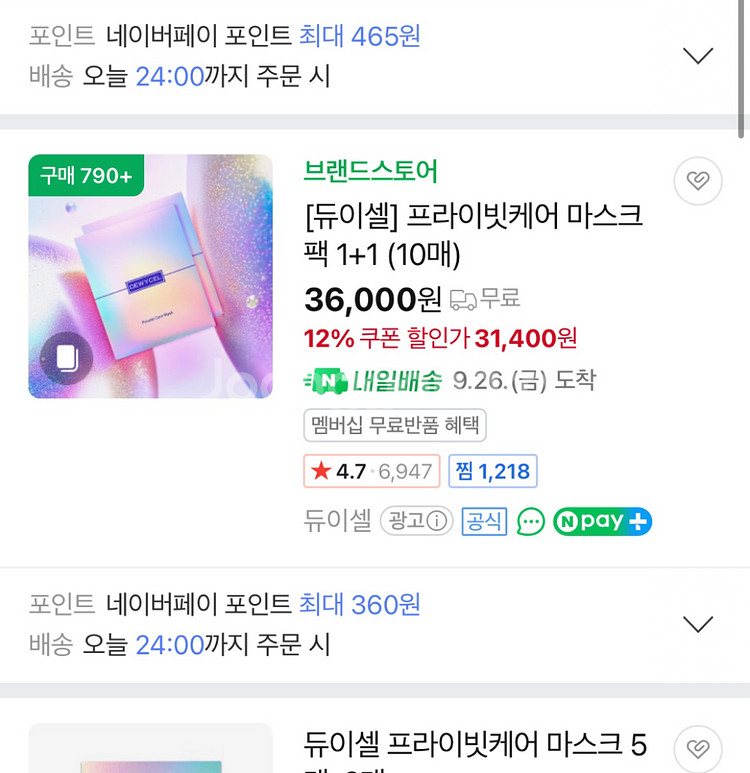Screen dimensions: 750x773
Task: Open the 듀이셀 프라이빗케어 마스크 5 listing title
Action: point(475,745)
